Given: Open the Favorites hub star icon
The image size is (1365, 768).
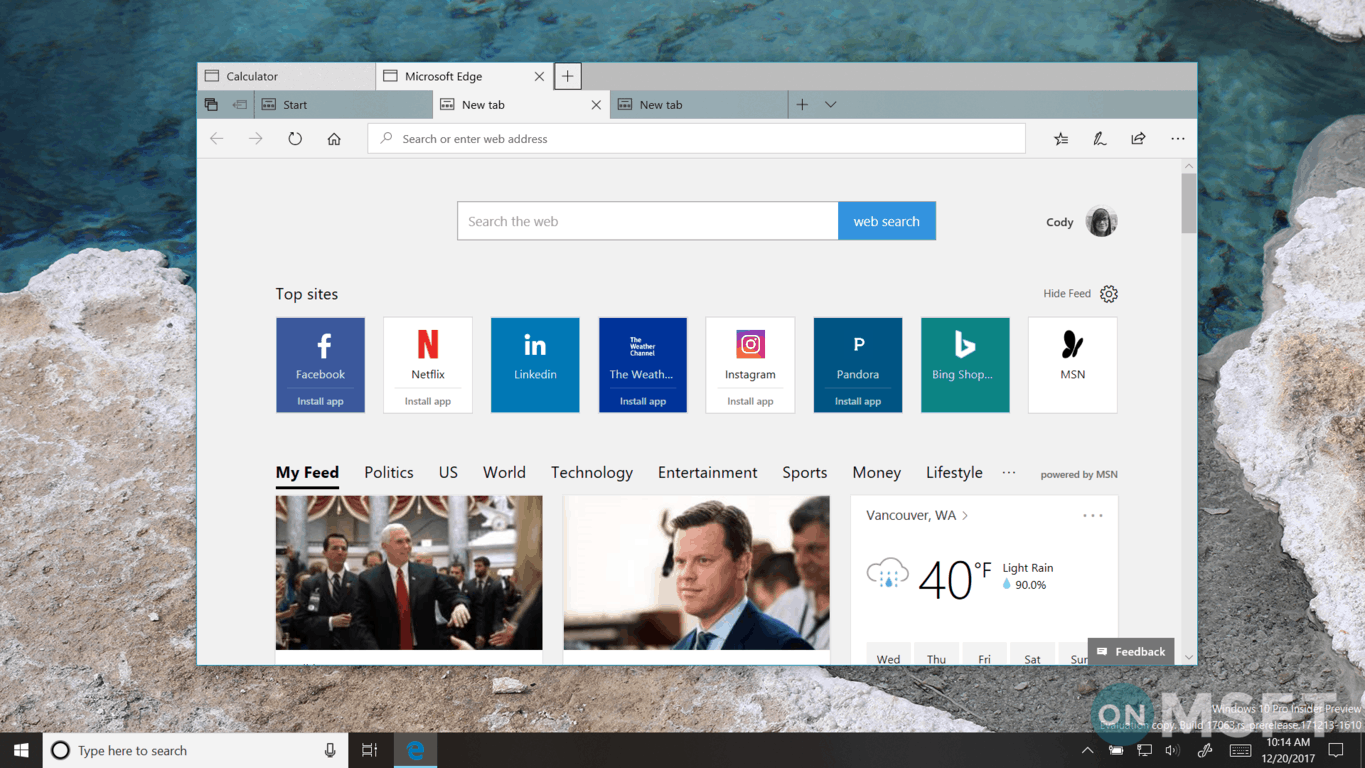Looking at the screenshot, I should click(x=1061, y=139).
